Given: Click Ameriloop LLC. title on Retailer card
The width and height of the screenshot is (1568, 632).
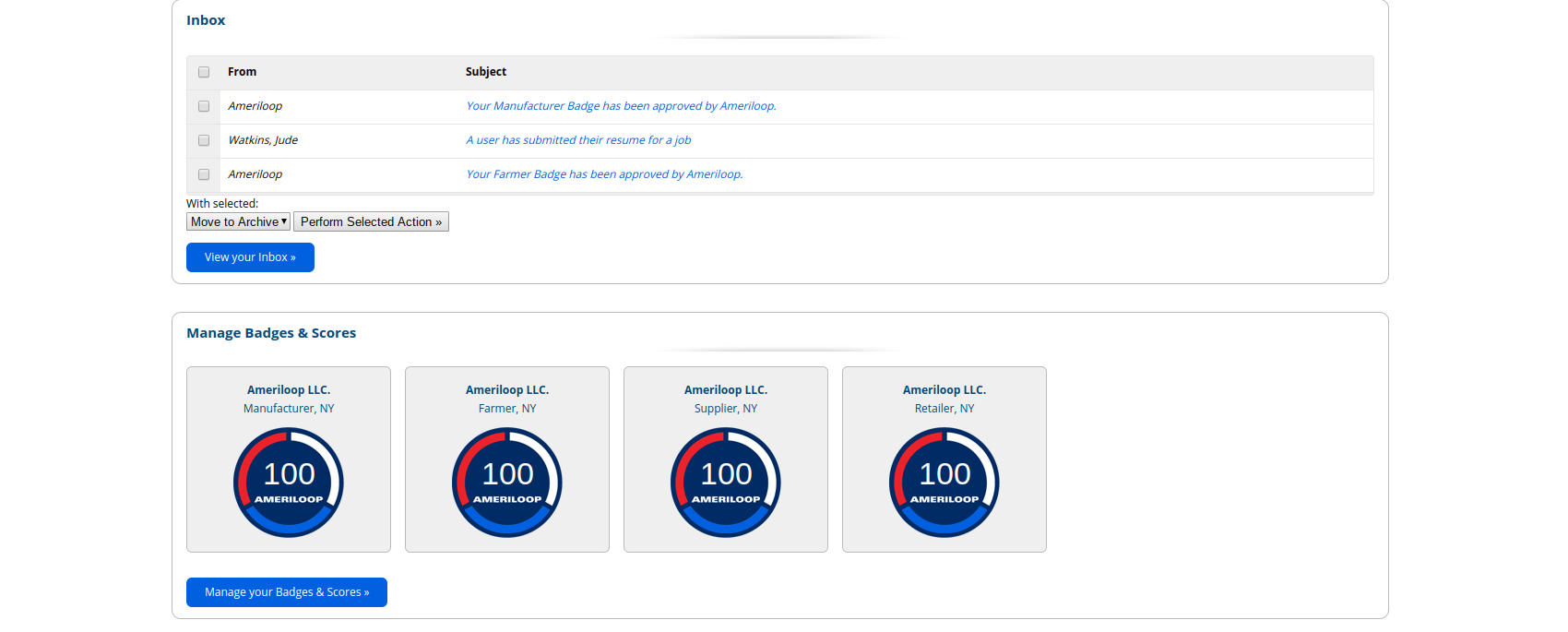Looking at the screenshot, I should tap(944, 390).
